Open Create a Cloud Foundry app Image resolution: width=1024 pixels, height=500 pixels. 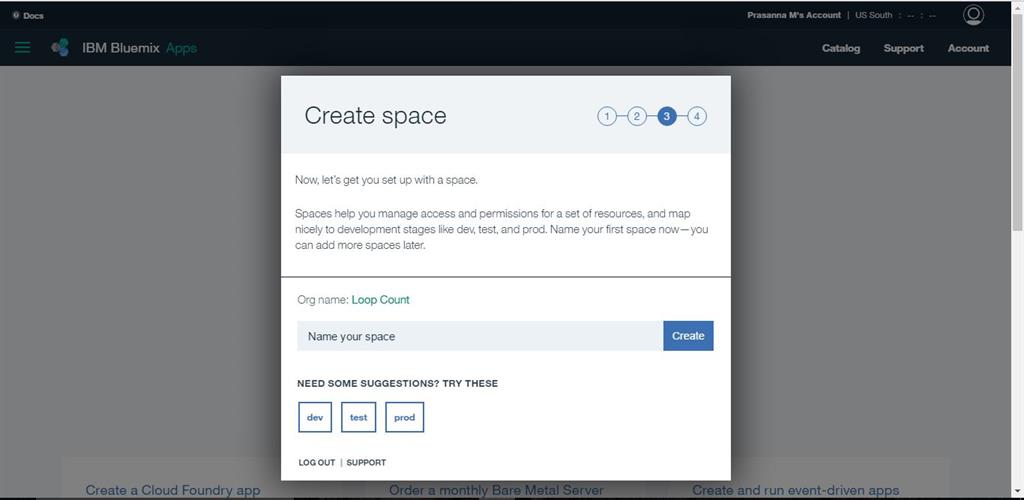[x=173, y=490]
